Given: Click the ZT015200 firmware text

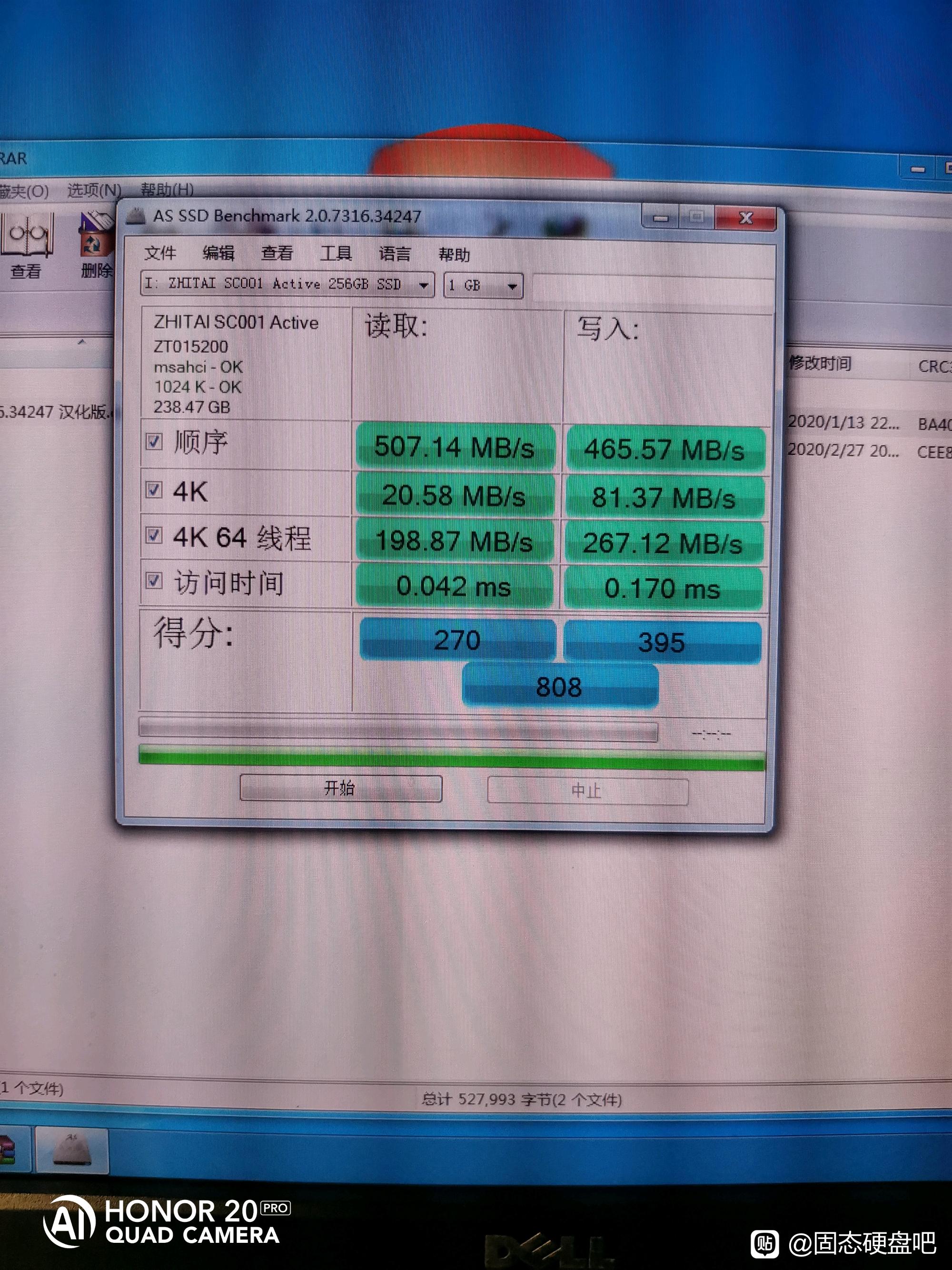Looking at the screenshot, I should [x=190, y=347].
